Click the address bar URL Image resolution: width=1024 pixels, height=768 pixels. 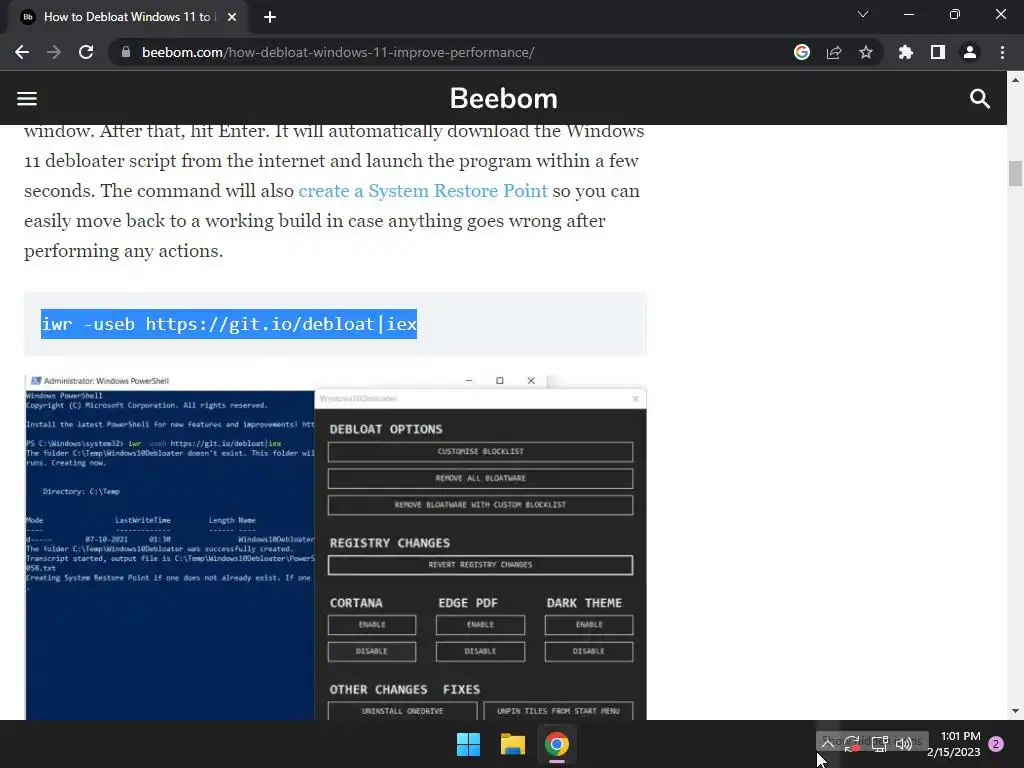click(338, 52)
